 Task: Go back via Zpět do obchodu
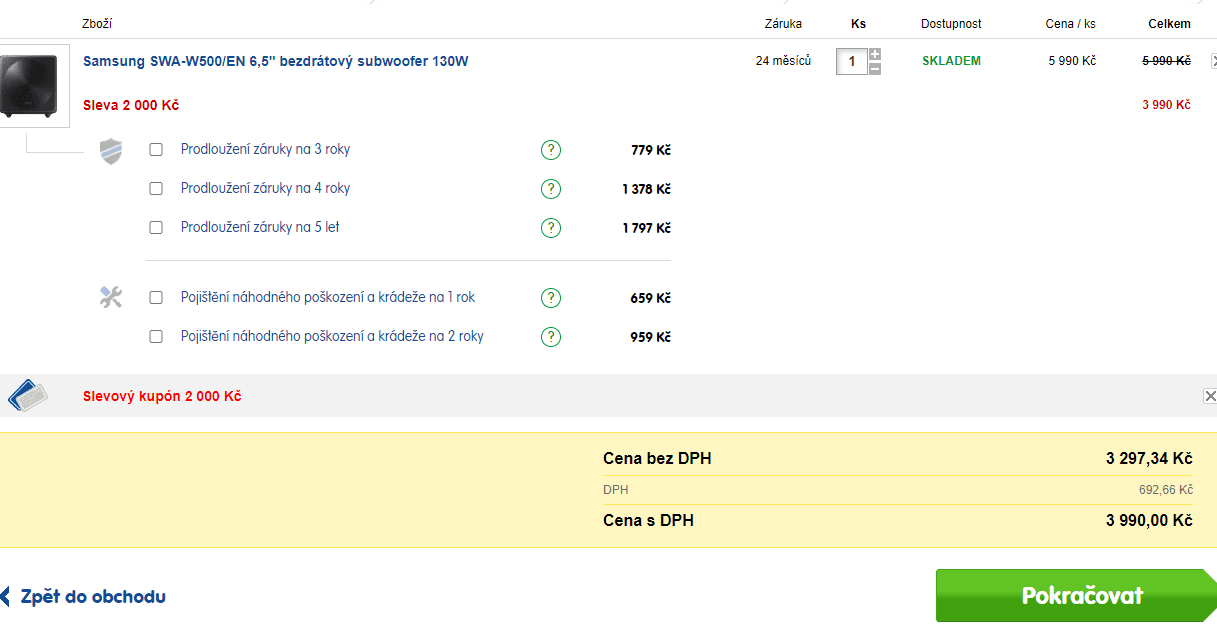(84, 597)
